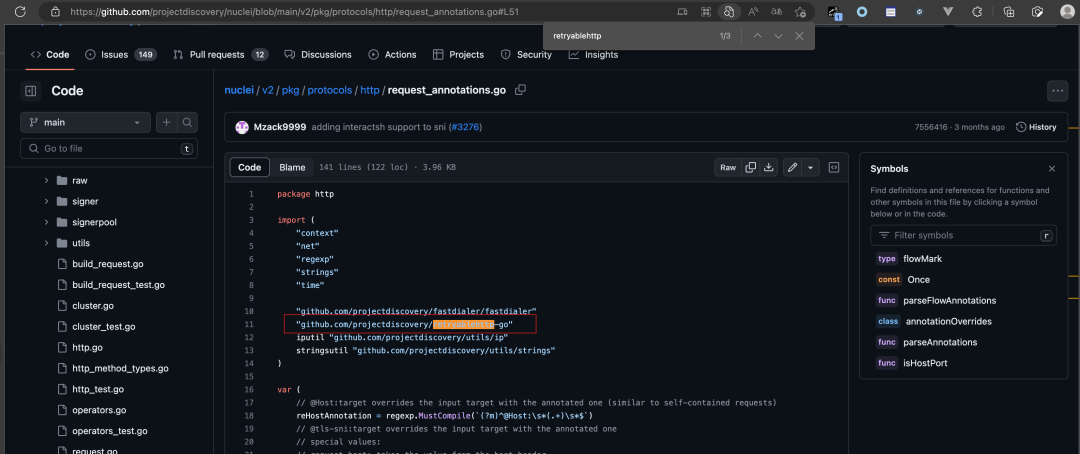Open the Insights tab
The image size is (1080, 454).
coord(594,54)
